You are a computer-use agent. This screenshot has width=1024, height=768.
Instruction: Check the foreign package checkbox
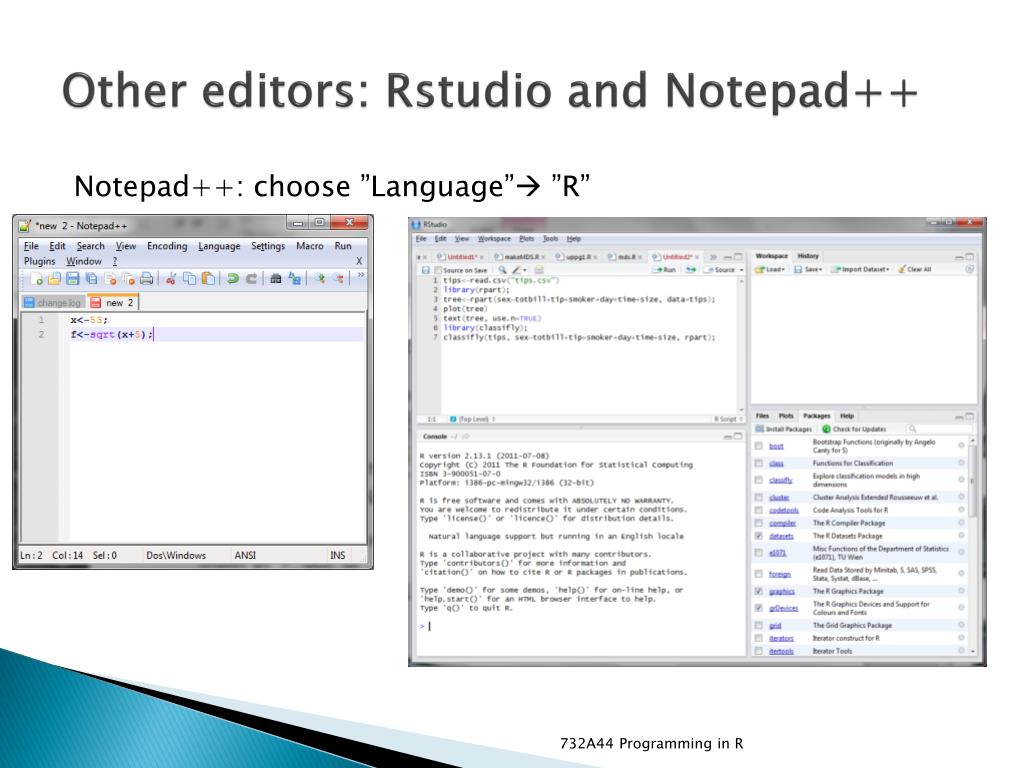[x=759, y=574]
